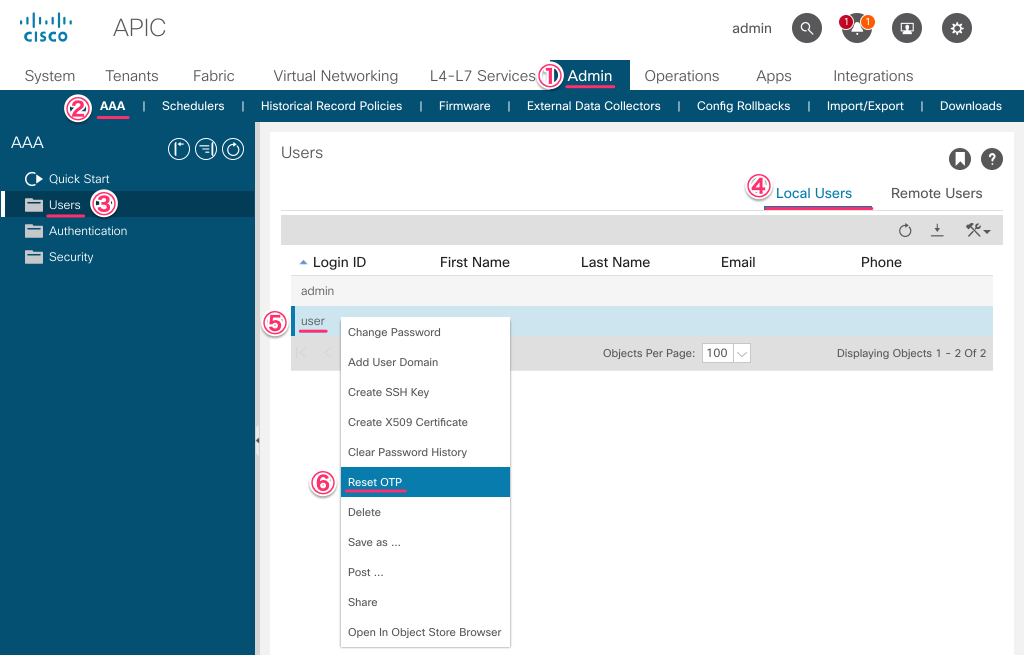
Task: Select the user row Login ID
Action: click(313, 321)
